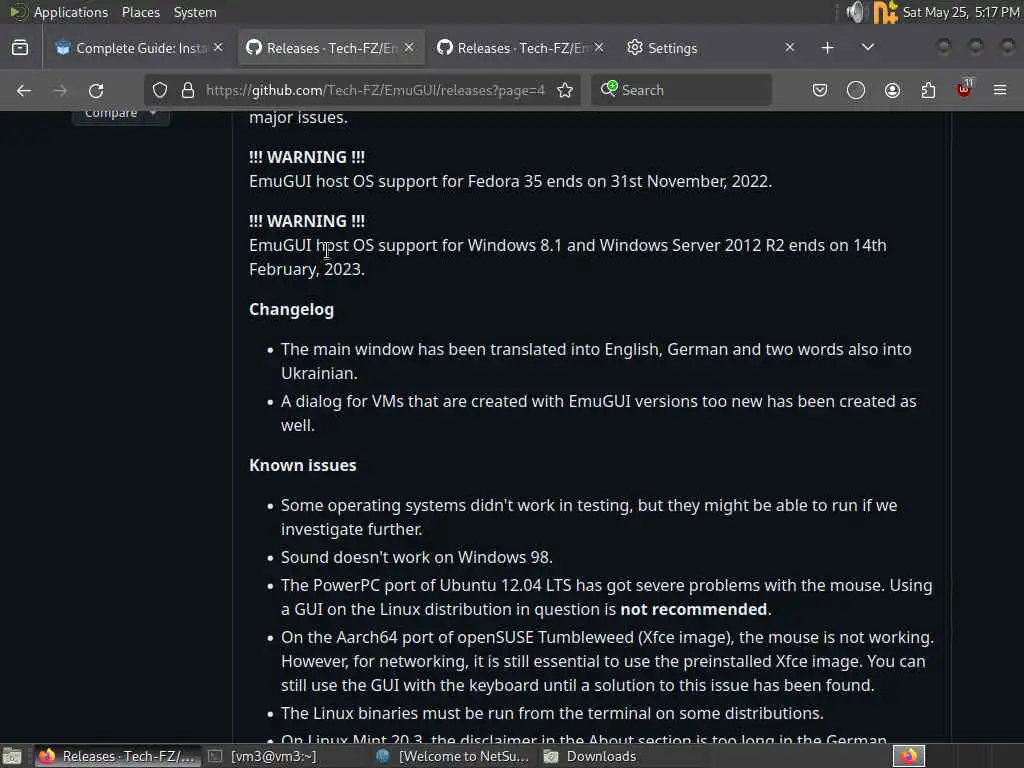The height and width of the screenshot is (768, 1024).
Task: Open the Firefox hamburger application menu
Action: [x=1000, y=90]
